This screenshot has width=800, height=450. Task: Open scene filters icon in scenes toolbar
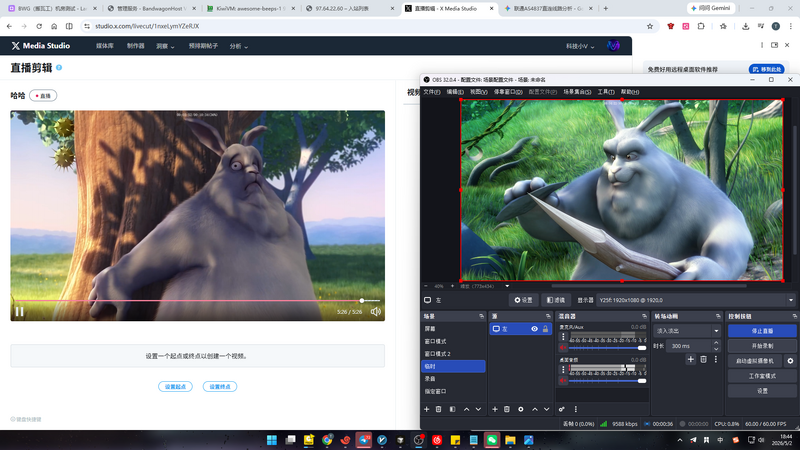(x=452, y=409)
